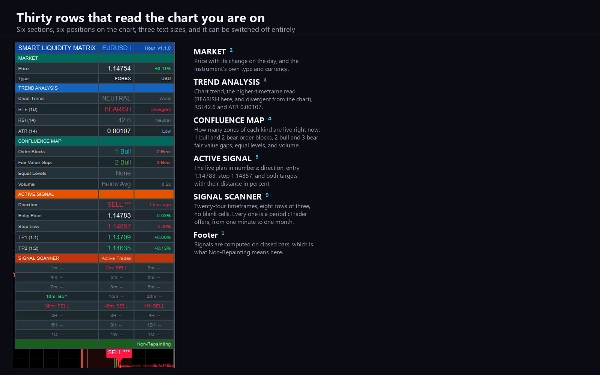Click the green TP1 value 1.14709
This screenshot has height=375, width=600.
pos(119,237)
